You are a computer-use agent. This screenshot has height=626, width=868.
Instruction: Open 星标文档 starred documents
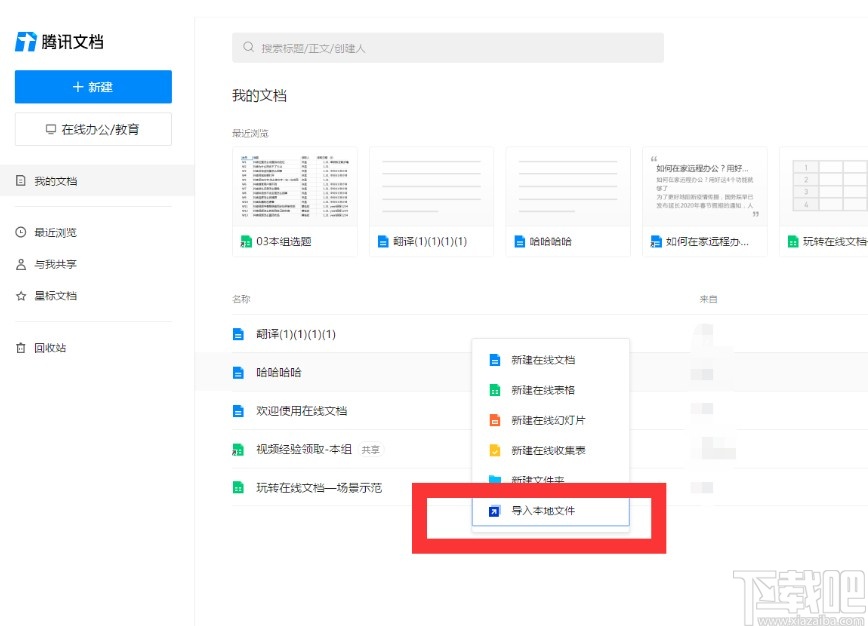point(53,295)
